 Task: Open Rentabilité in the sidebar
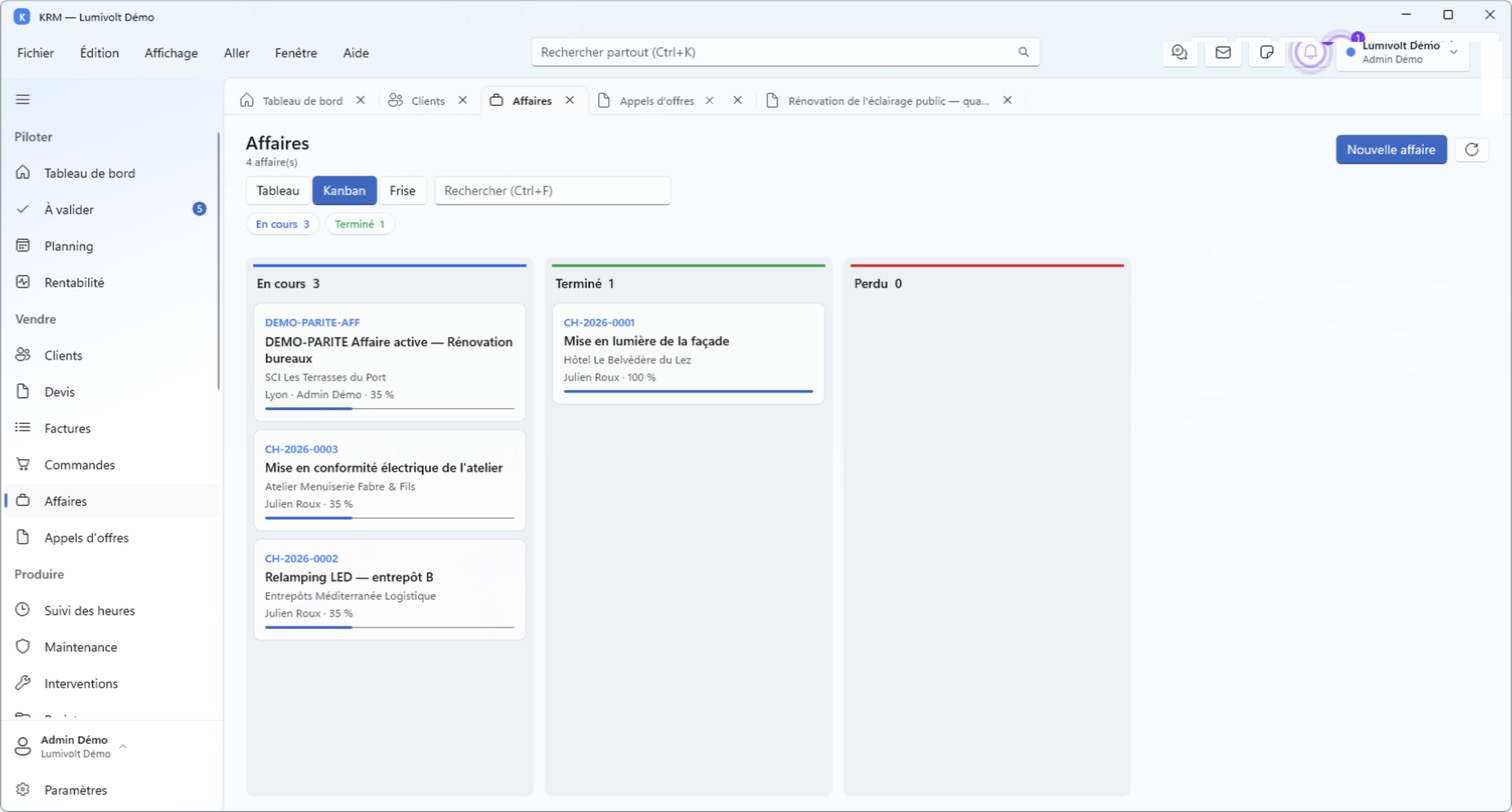pyautogui.click(x=110, y=282)
